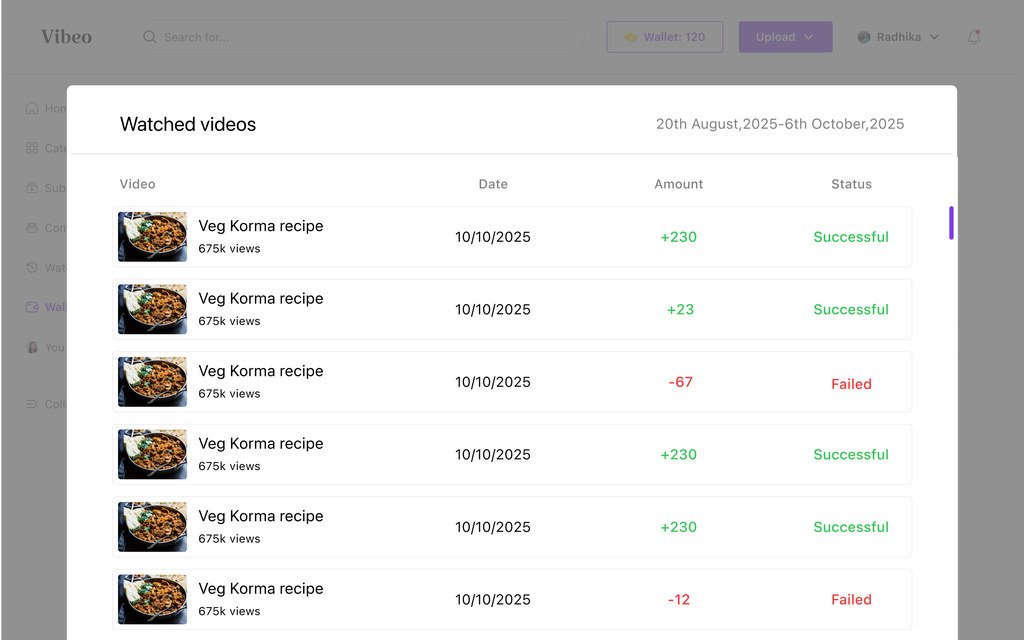Click the Date column header
Image resolution: width=1024 pixels, height=640 pixels.
(x=493, y=184)
